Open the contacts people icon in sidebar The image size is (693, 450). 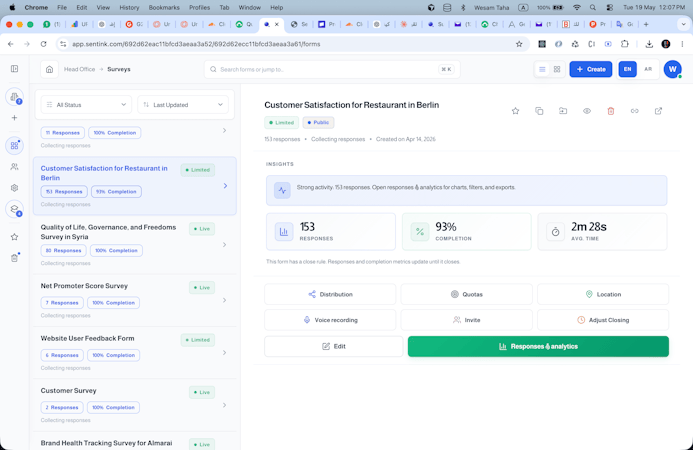(x=15, y=167)
